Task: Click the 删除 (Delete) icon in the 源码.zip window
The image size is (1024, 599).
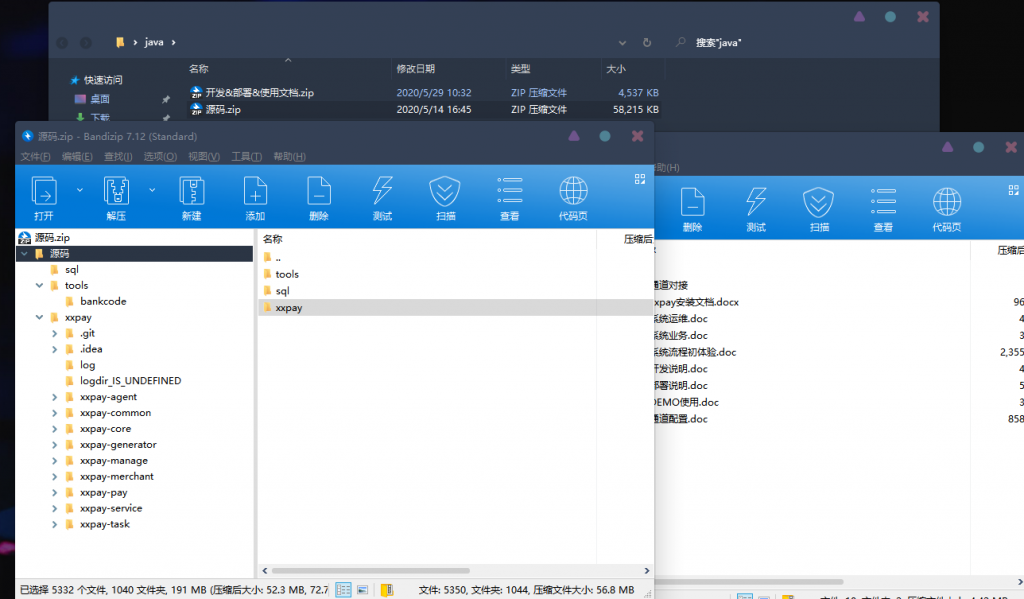Action: [x=319, y=192]
